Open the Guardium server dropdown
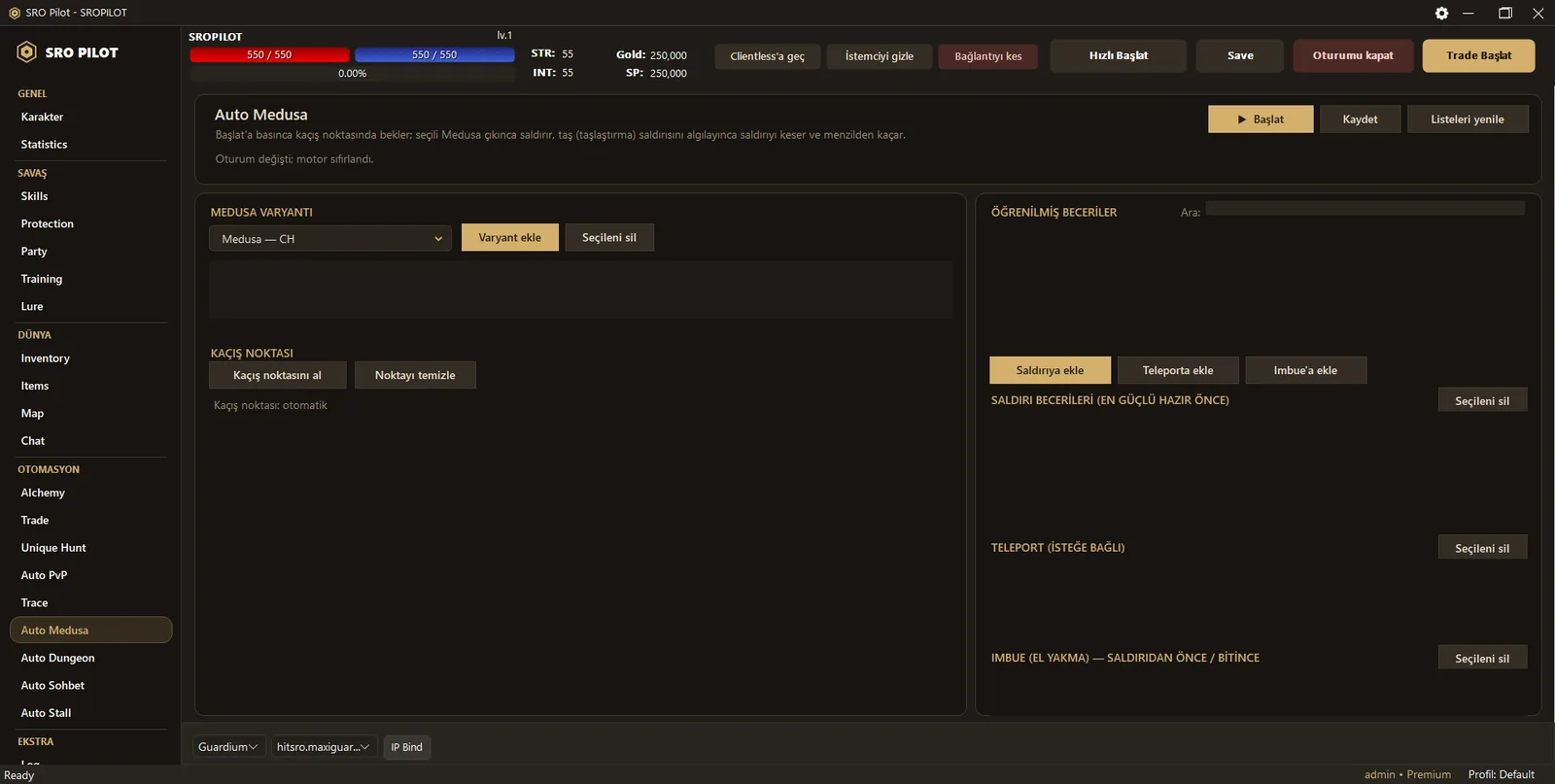1555x784 pixels. pos(228,747)
